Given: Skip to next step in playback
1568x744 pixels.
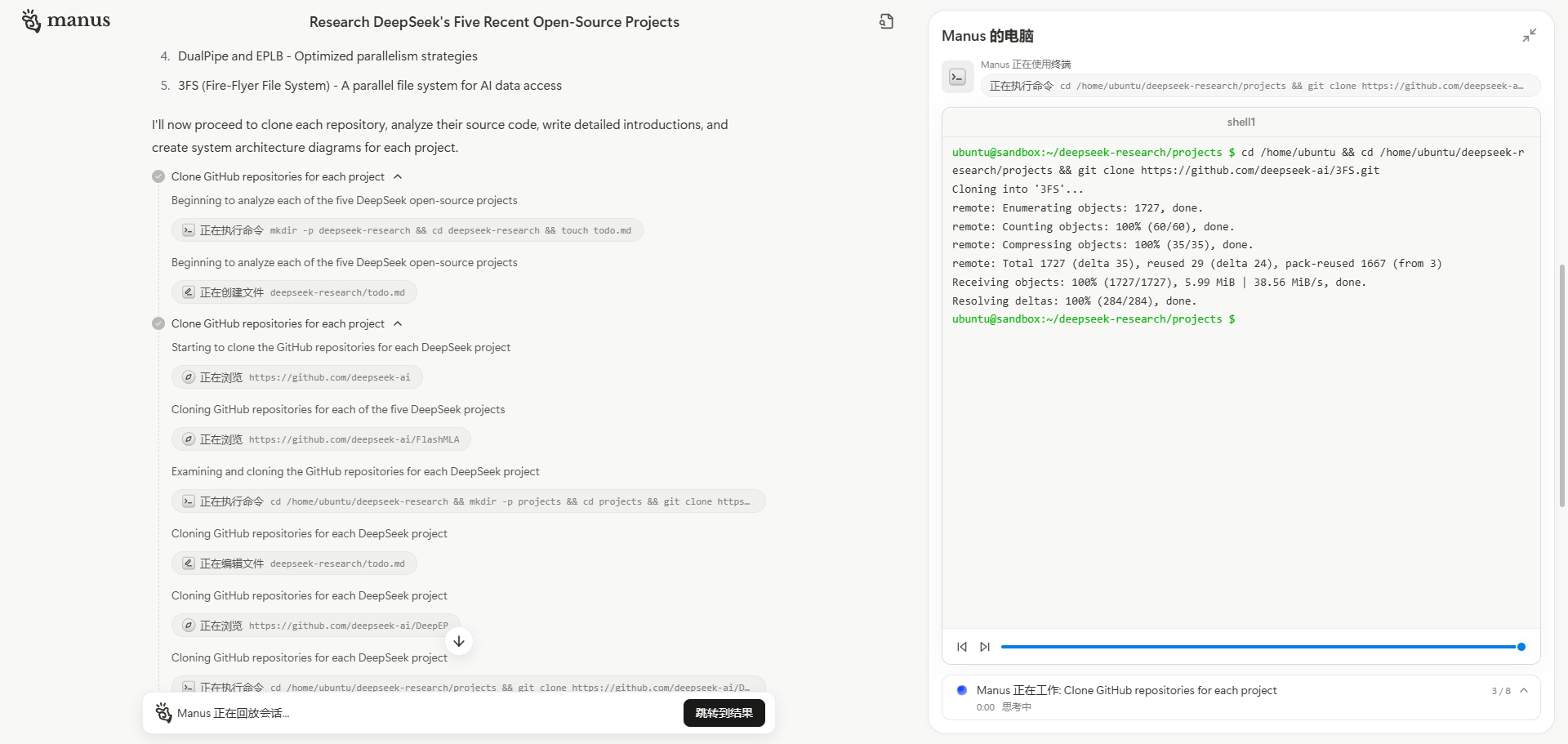Looking at the screenshot, I should [x=985, y=647].
